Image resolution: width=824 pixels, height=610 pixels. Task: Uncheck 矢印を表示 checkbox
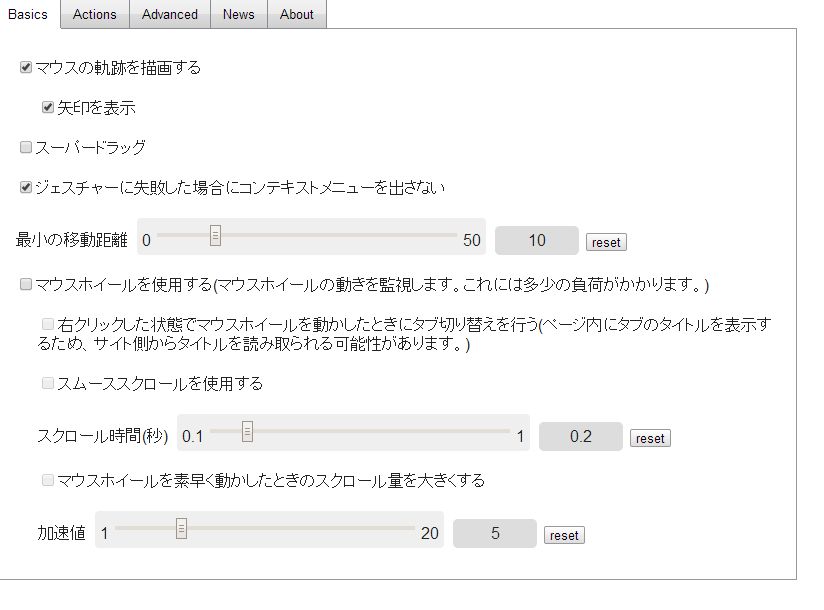click(48, 107)
